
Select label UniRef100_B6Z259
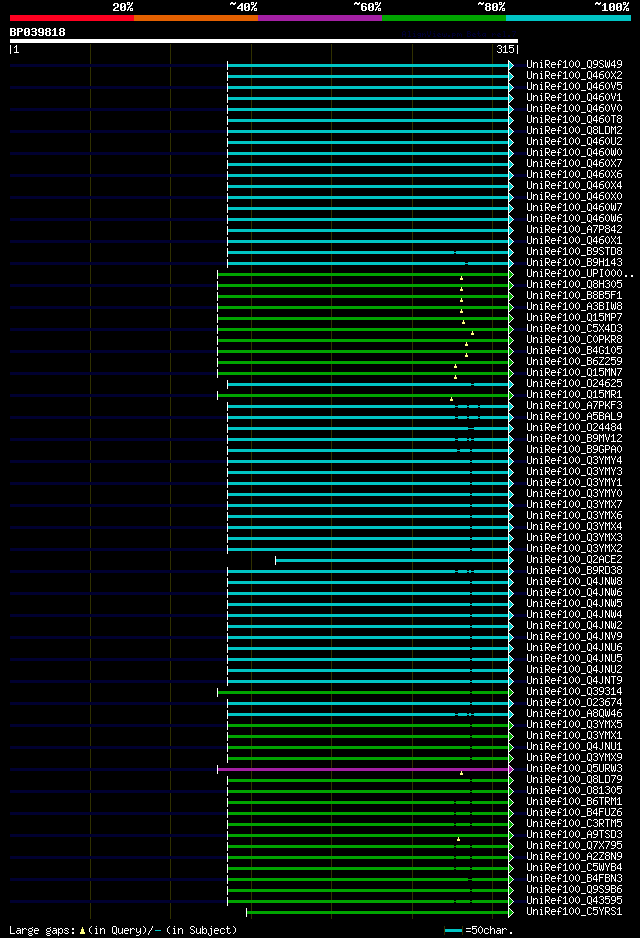tap(574, 361)
